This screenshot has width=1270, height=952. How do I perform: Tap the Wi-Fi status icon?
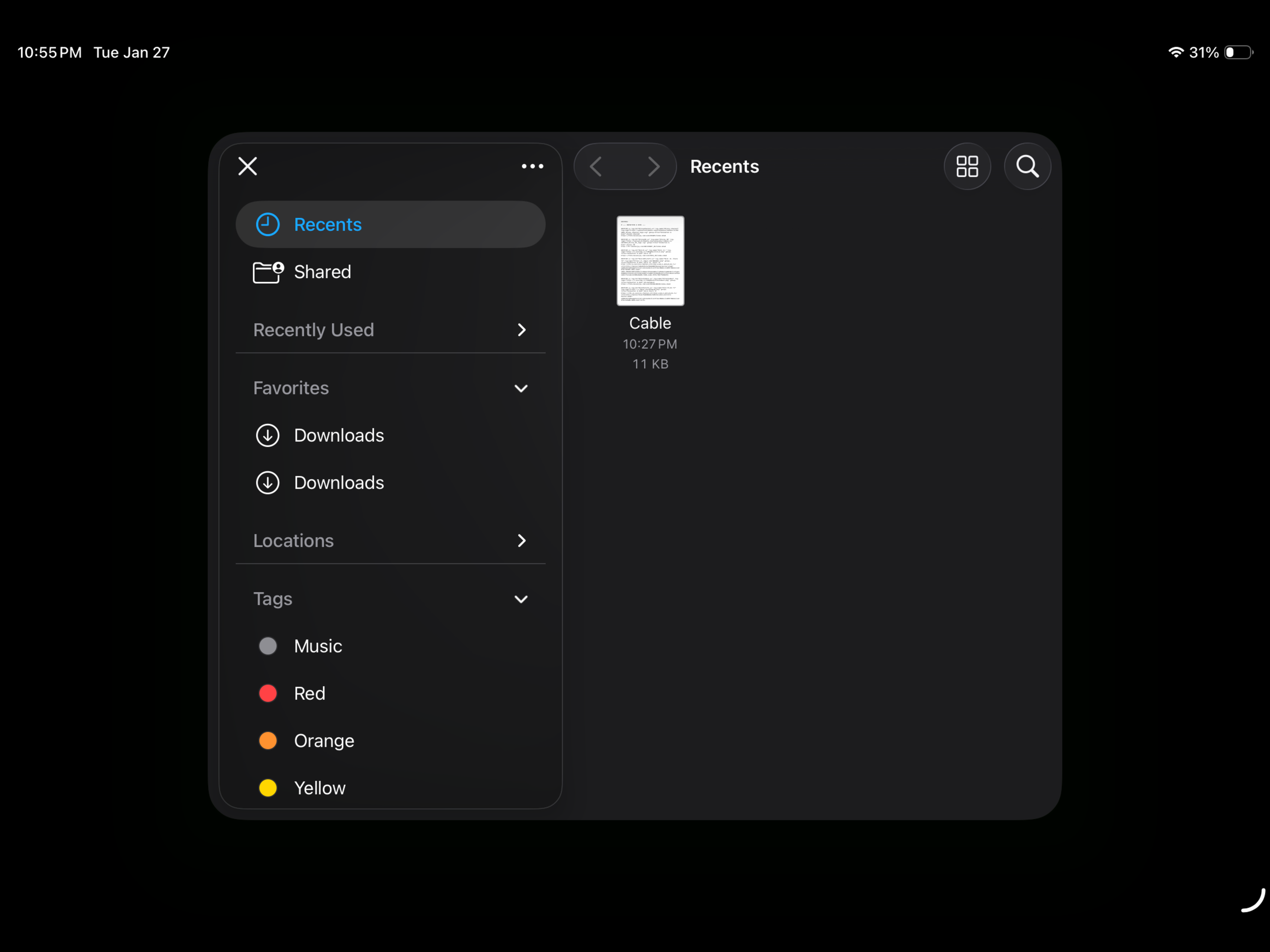1175,52
